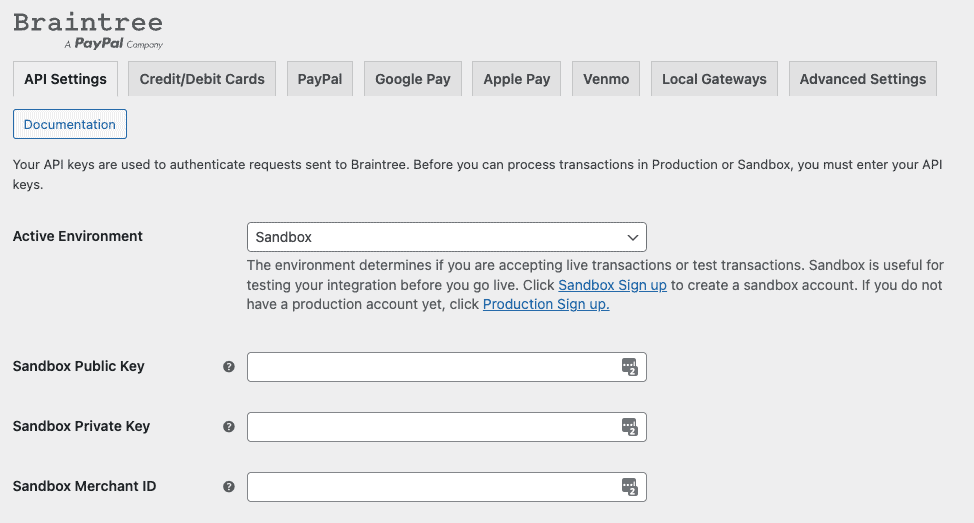Viewport: 974px width, 523px height.
Task: Focus the Sandbox Private Key input field
Action: pos(447,427)
